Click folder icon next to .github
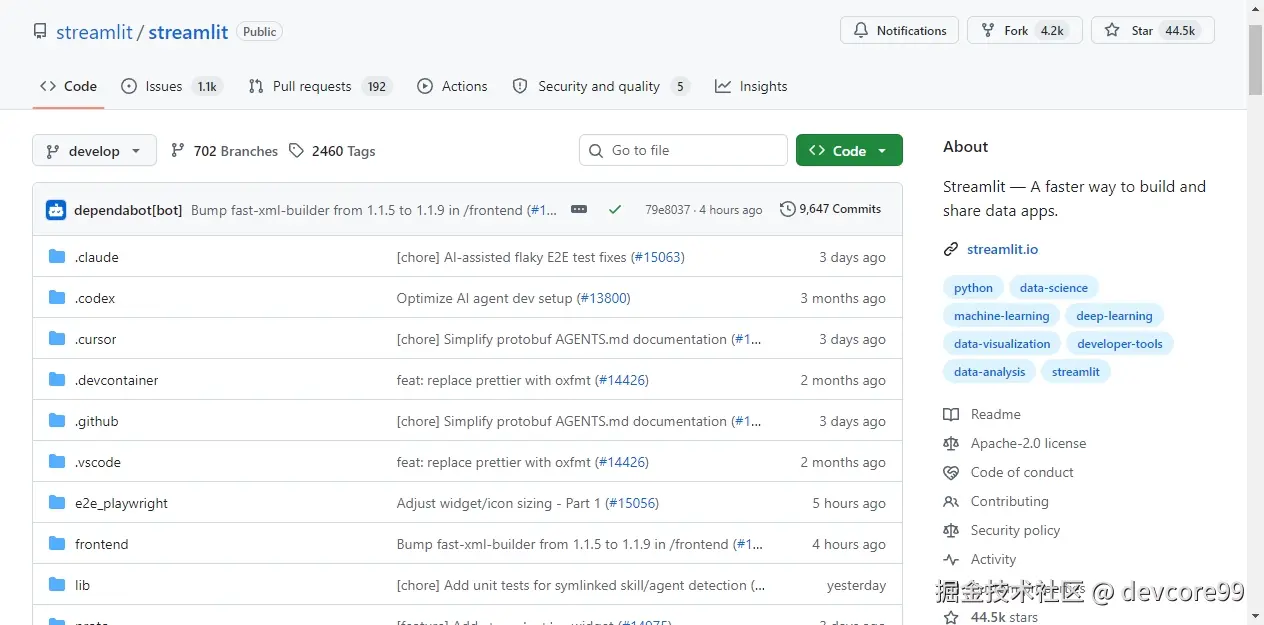 pos(57,421)
